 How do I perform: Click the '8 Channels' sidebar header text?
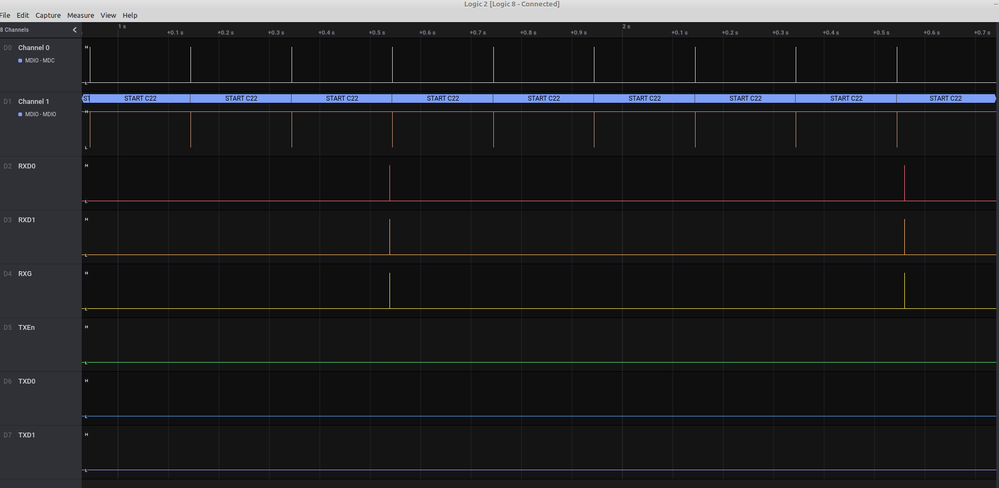click(15, 30)
